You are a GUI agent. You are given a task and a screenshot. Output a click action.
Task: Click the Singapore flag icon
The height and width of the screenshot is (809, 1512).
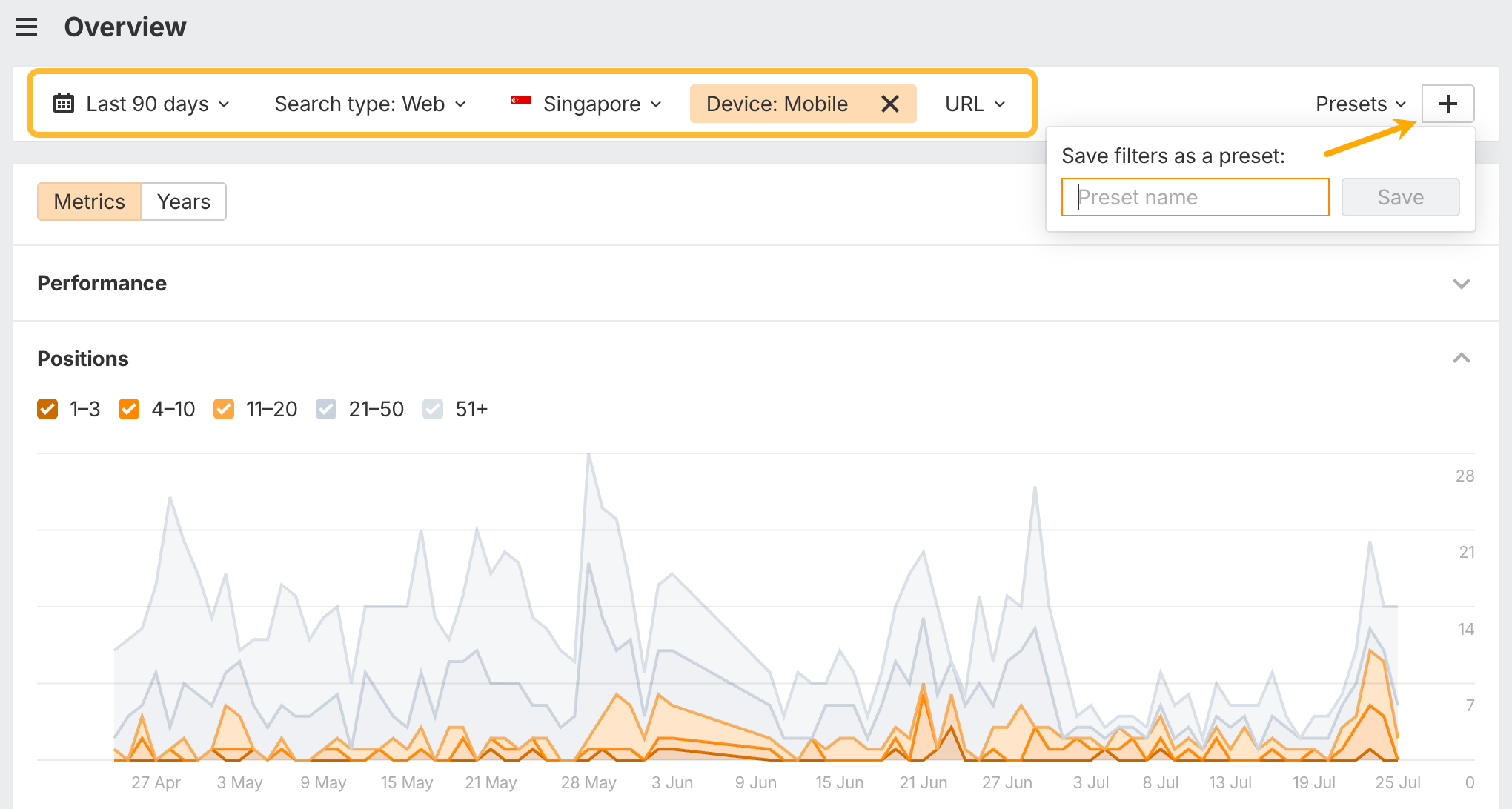pos(521,101)
